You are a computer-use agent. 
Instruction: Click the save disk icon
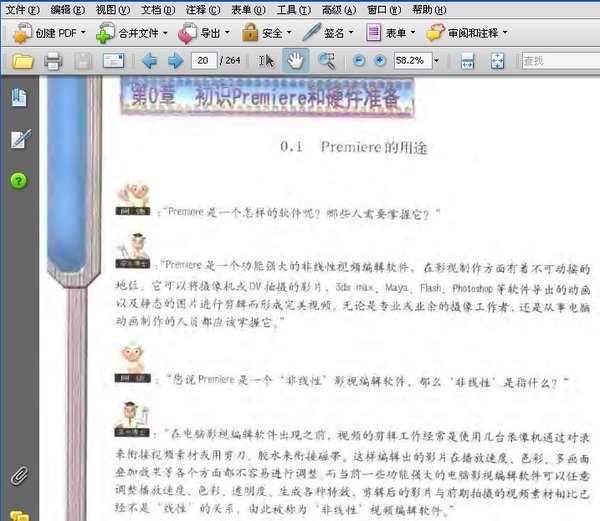tap(83, 61)
